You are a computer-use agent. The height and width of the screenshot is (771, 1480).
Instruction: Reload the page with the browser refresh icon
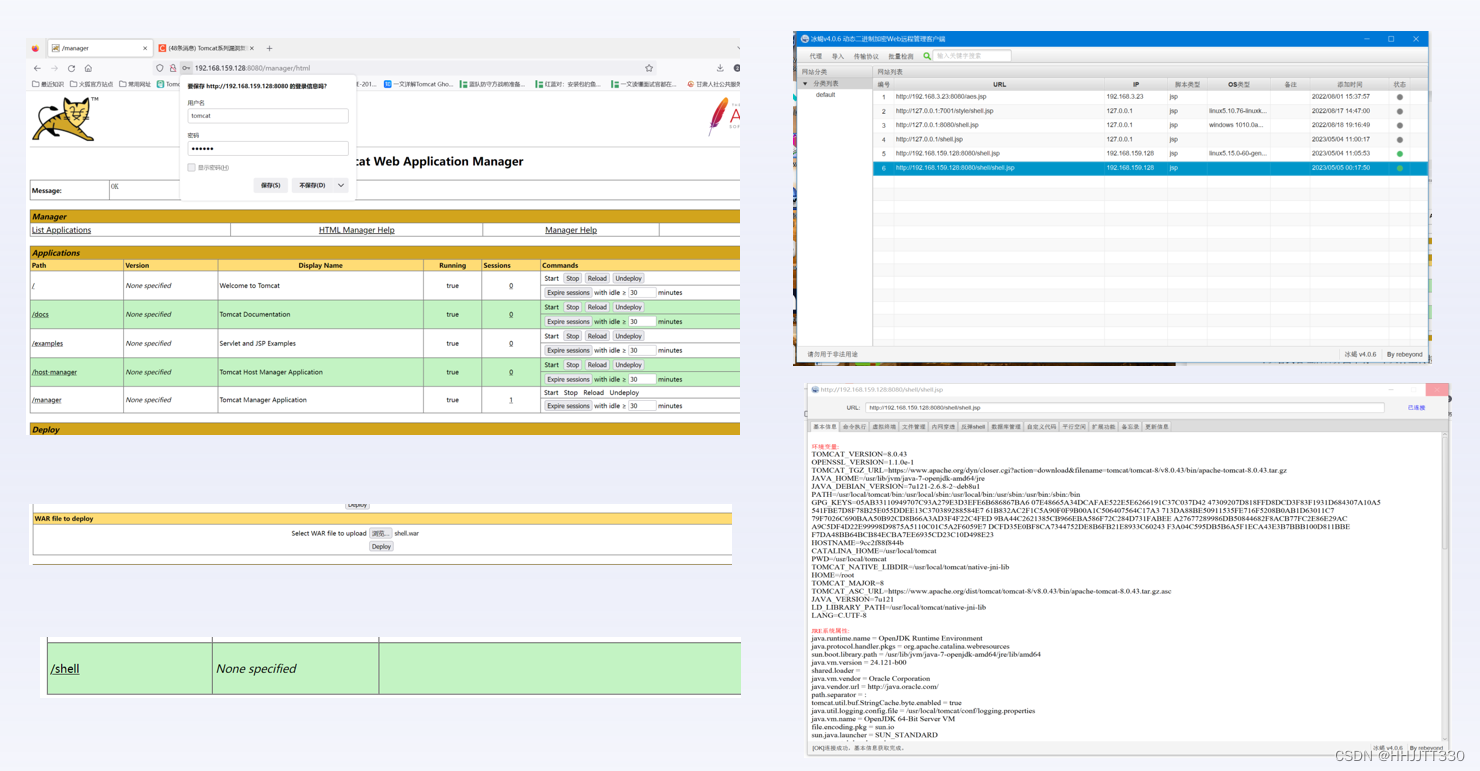click(x=71, y=68)
